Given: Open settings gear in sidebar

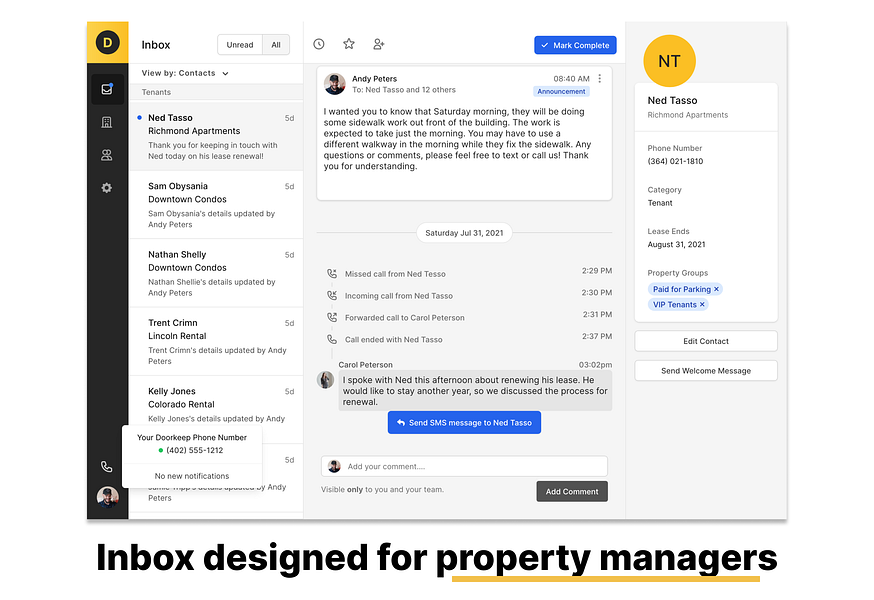Looking at the screenshot, I should click(x=106, y=188).
